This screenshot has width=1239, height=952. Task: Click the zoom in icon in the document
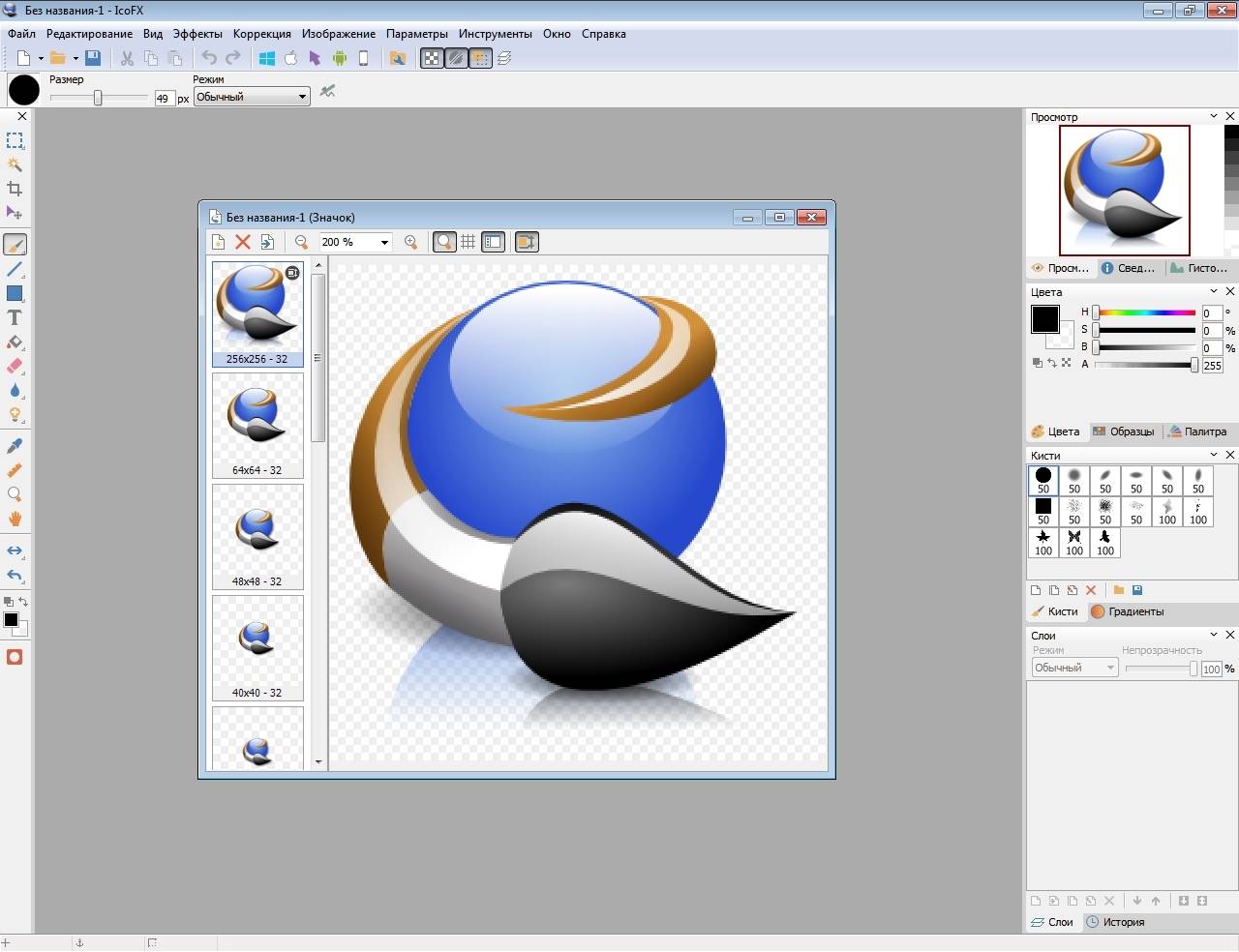tap(410, 242)
